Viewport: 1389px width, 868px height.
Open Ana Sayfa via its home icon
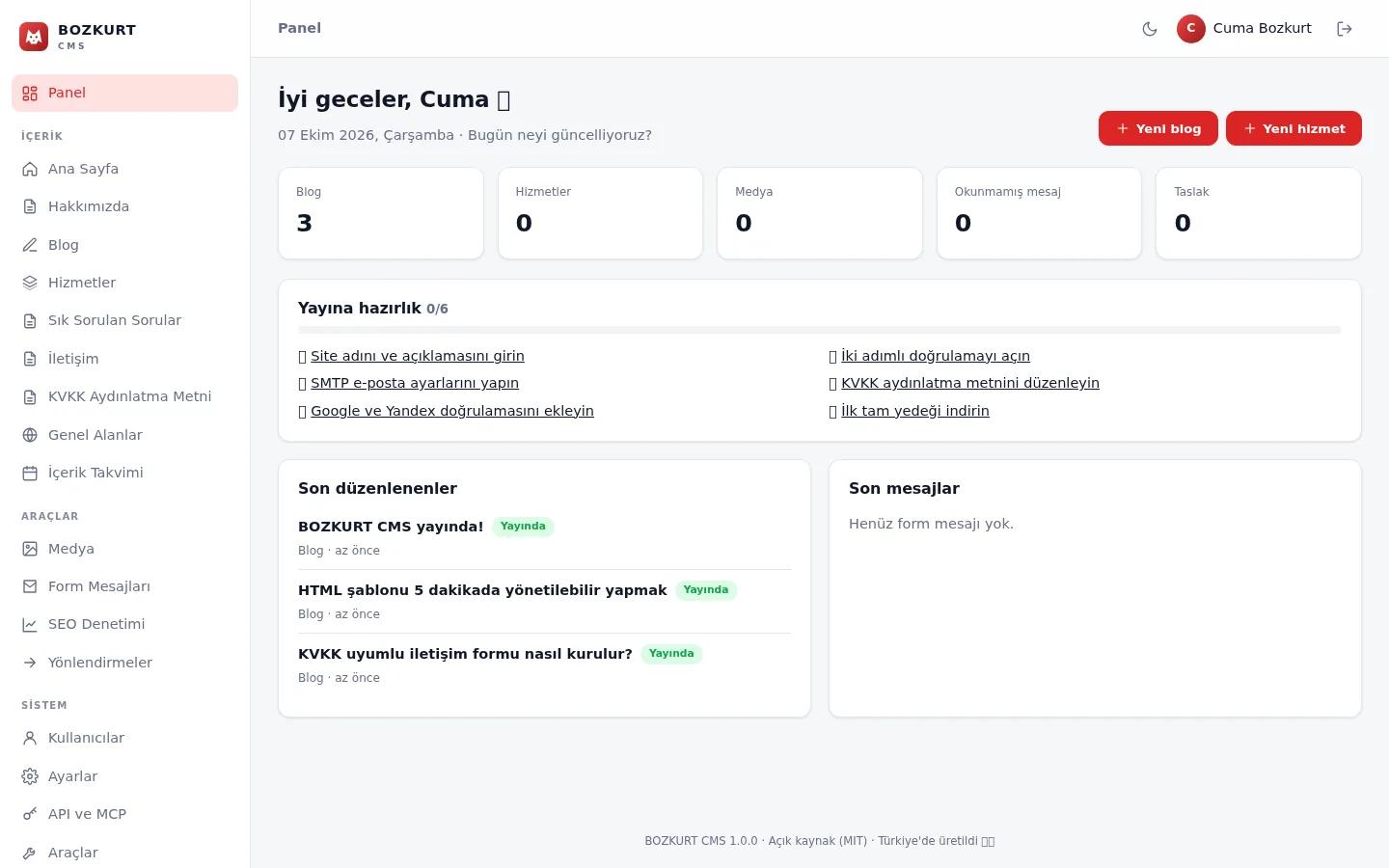pos(30,169)
